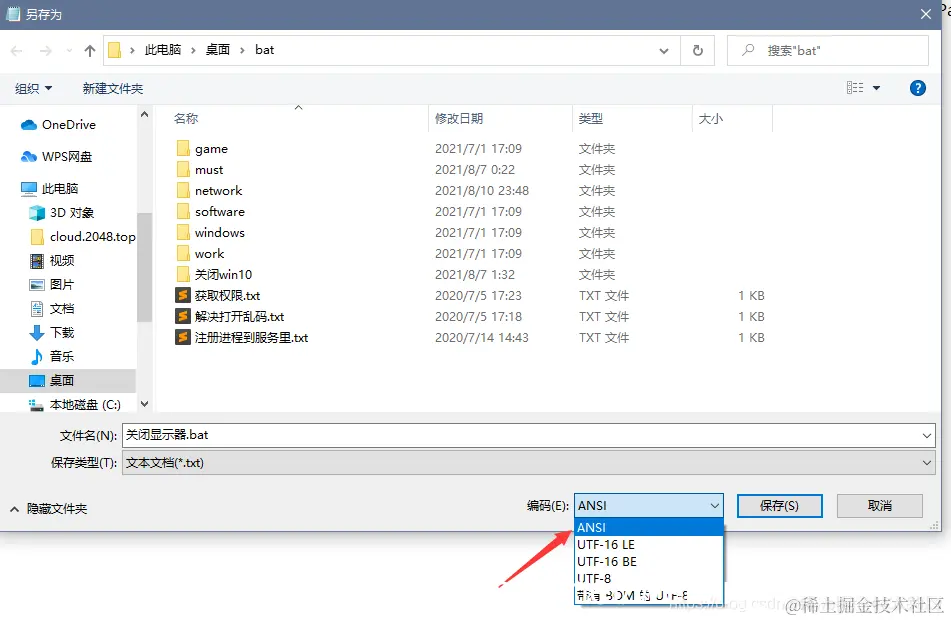951x622 pixels.
Task: Click 新建文件夹 button
Action: (x=113, y=89)
